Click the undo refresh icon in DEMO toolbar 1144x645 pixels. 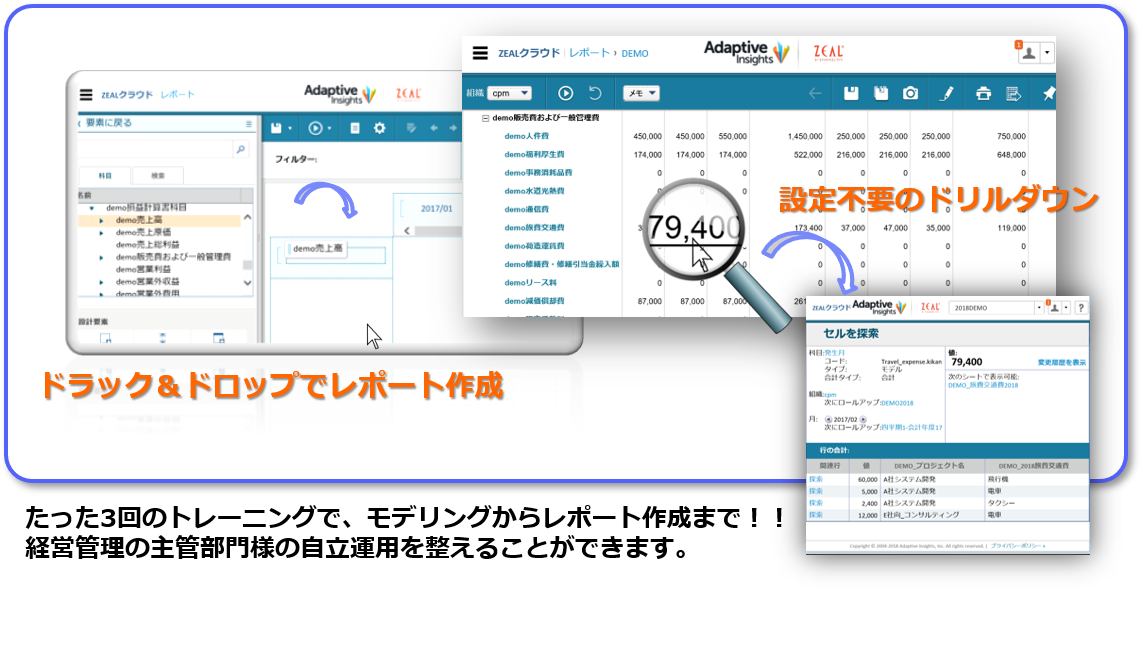pos(595,93)
